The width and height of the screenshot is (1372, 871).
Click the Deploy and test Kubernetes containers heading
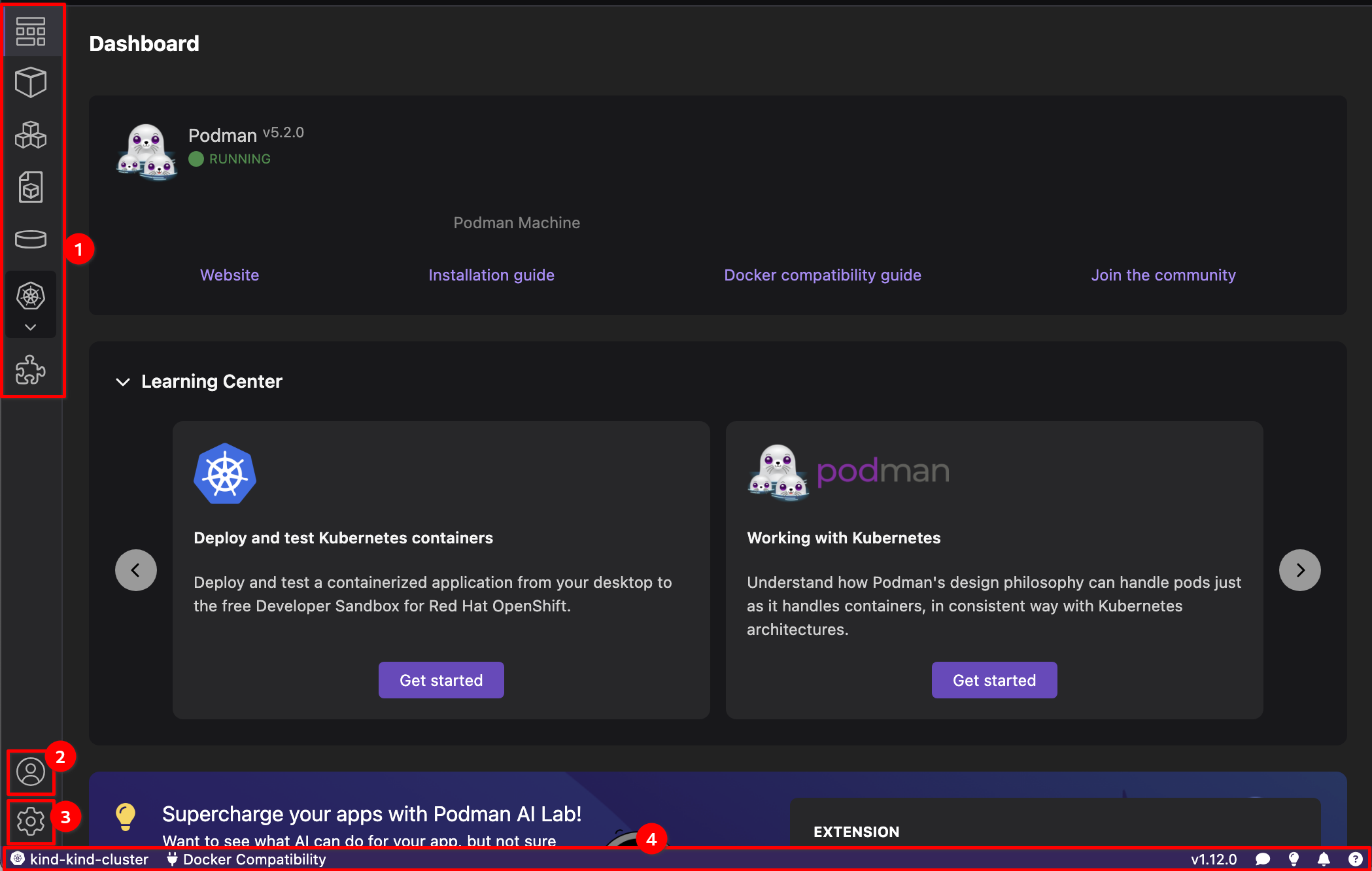click(x=343, y=538)
